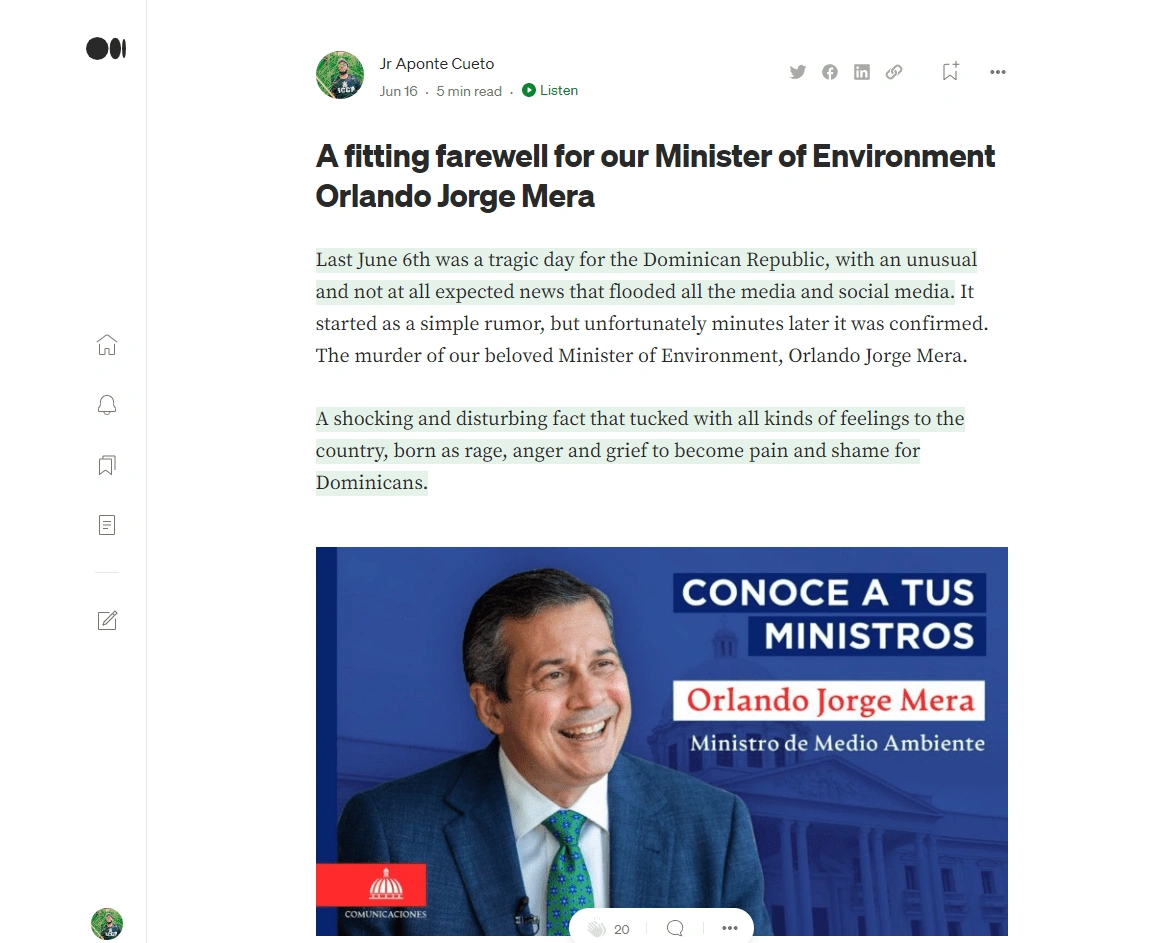Share article on LinkedIn
Image resolution: width=1168 pixels, height=943 pixels.
(862, 72)
